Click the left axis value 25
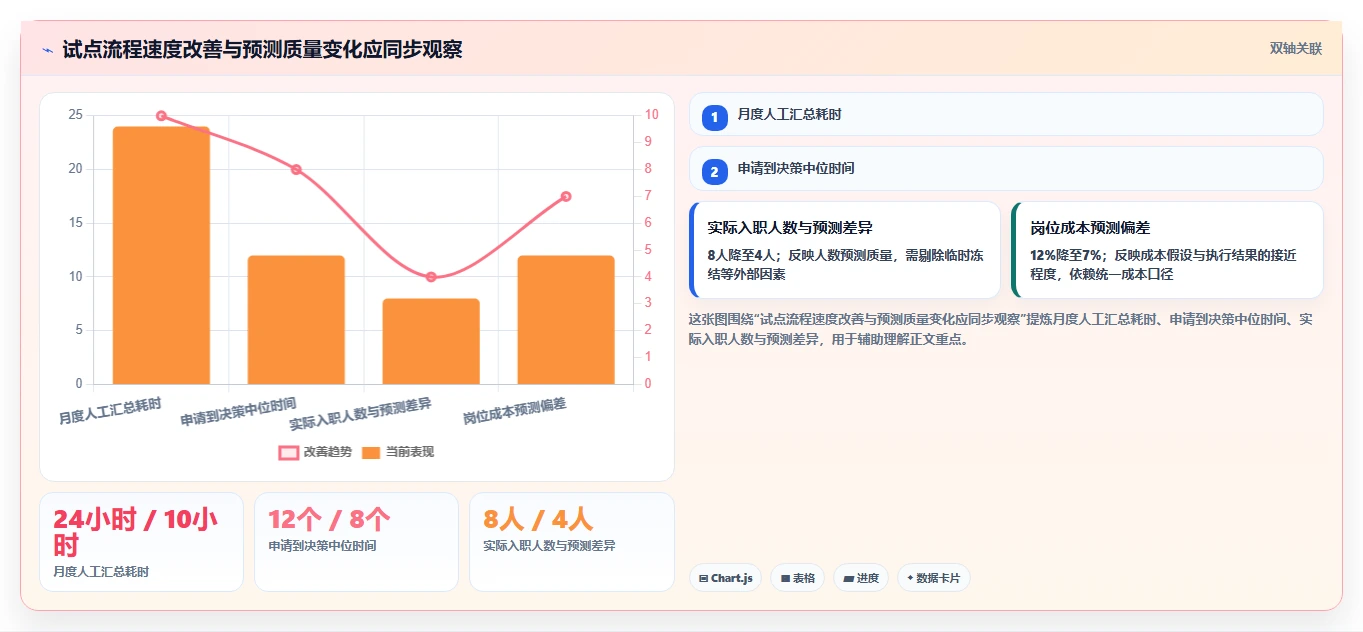 tap(75, 115)
